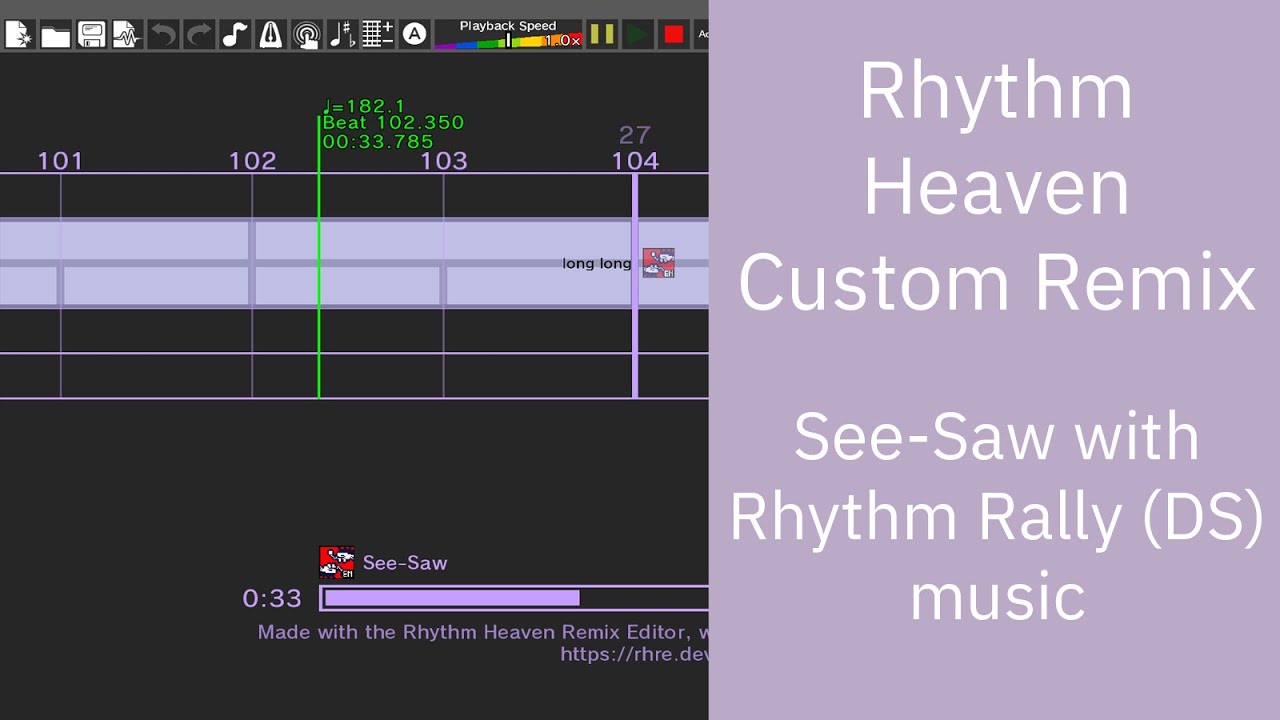The width and height of the screenshot is (1280, 720).
Task: Click beat marker 104 on timeline
Action: click(635, 161)
